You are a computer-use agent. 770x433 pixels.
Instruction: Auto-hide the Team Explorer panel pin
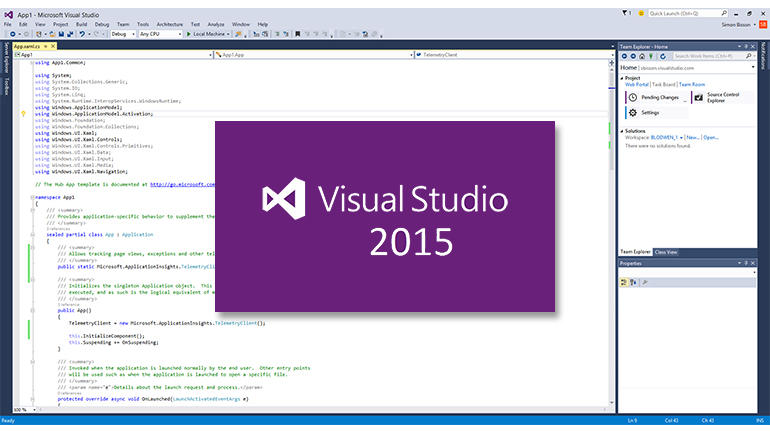(x=746, y=47)
